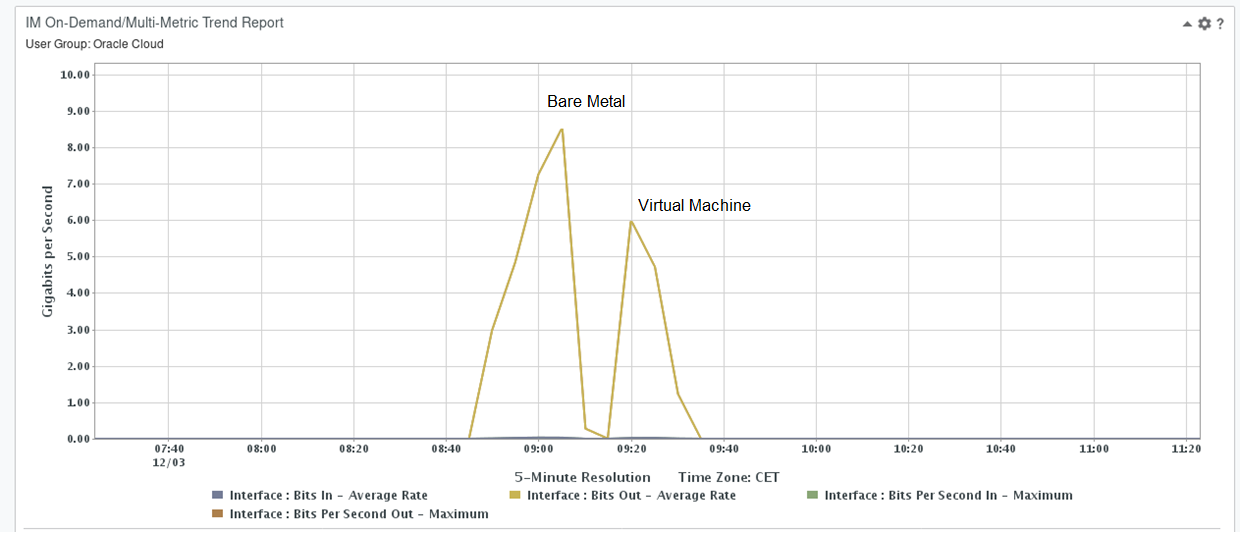Click the yellow Bits Out Average Rate swatch
Viewport: 1247px width, 548px height.
(515, 495)
